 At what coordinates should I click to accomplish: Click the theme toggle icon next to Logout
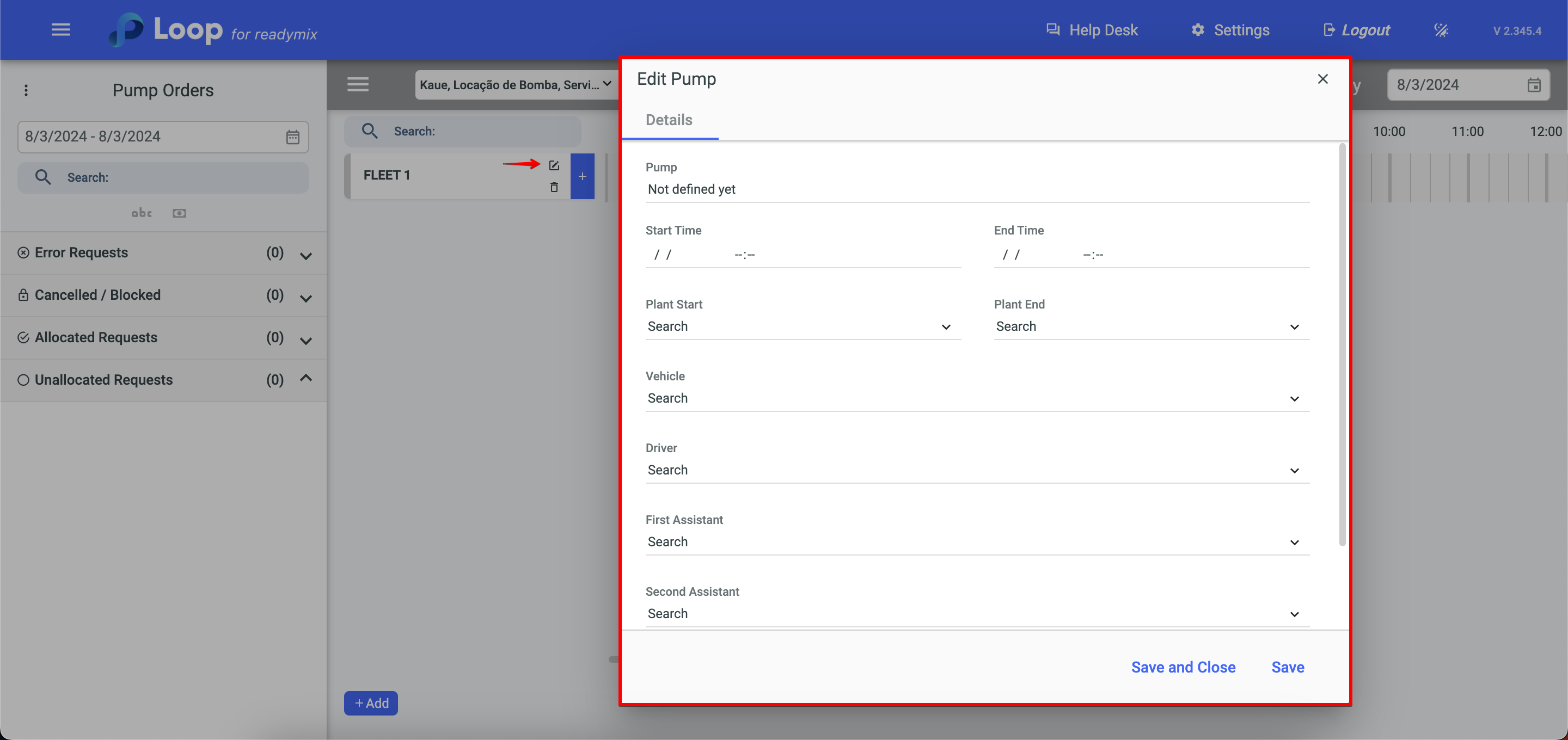(1441, 30)
